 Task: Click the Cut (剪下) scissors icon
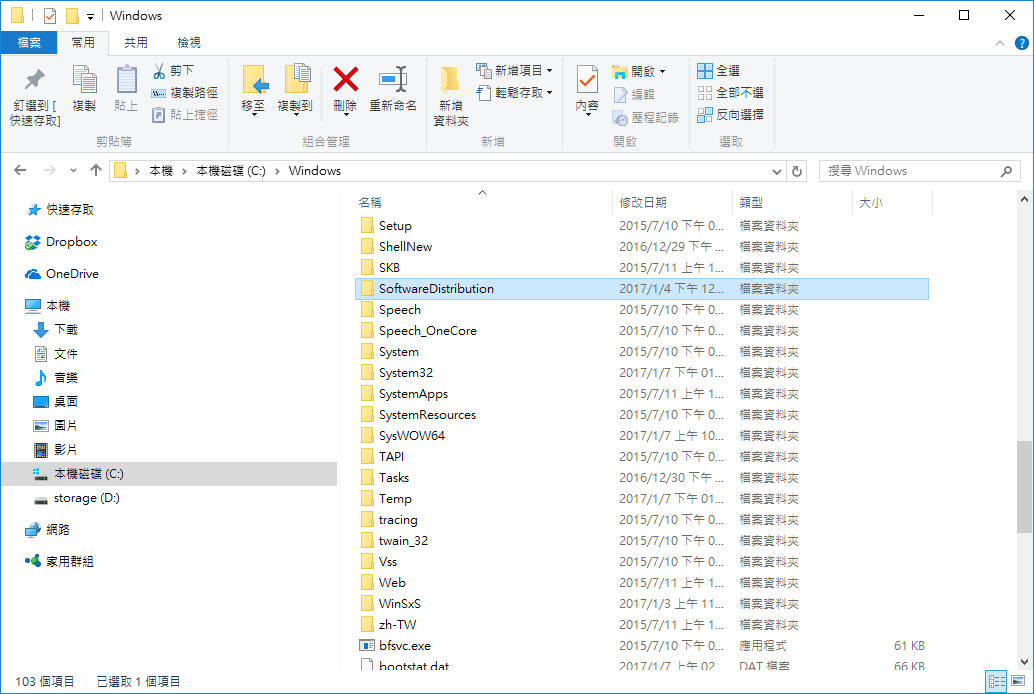pyautogui.click(x=159, y=71)
